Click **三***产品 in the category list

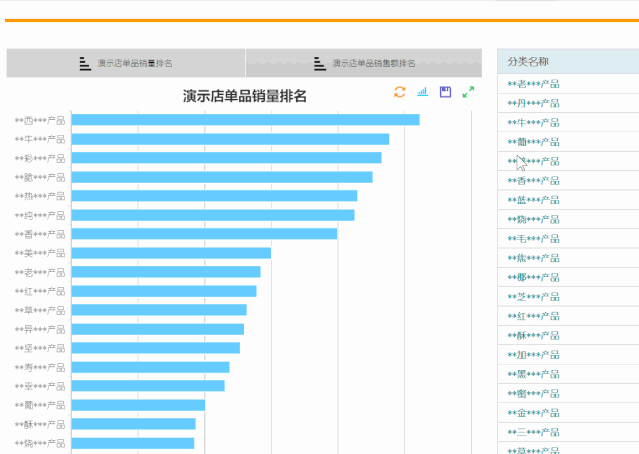pyautogui.click(x=534, y=432)
